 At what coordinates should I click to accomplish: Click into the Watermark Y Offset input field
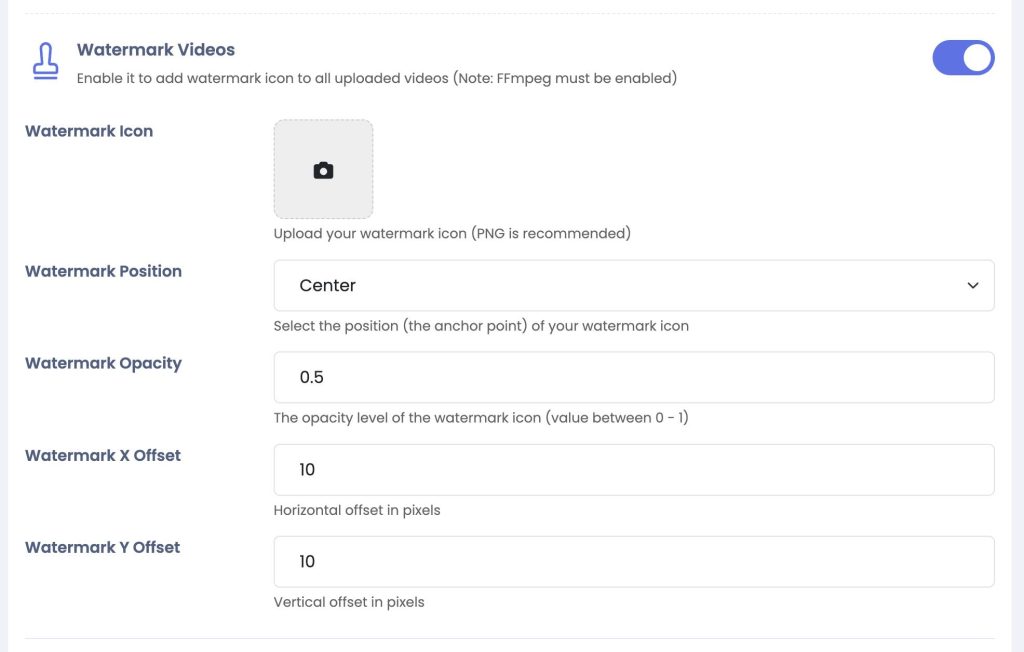633,562
